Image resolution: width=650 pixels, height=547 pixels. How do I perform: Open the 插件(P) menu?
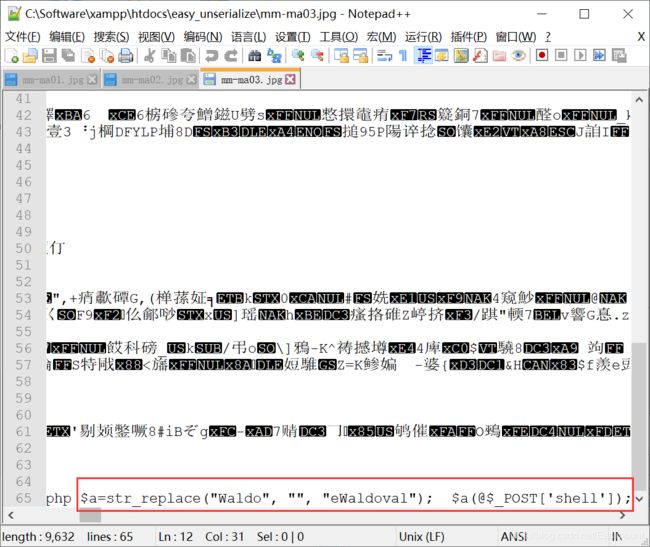coord(468,37)
